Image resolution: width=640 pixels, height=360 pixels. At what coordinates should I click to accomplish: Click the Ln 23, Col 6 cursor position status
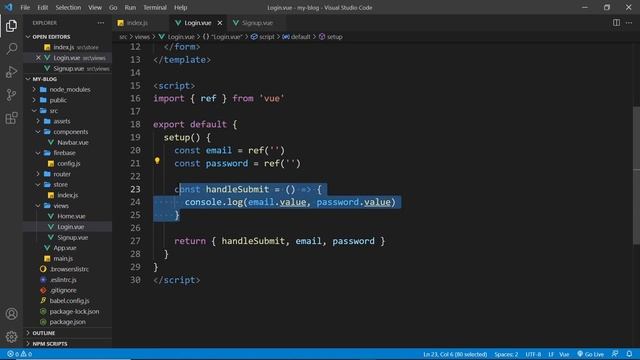pyautogui.click(x=455, y=354)
